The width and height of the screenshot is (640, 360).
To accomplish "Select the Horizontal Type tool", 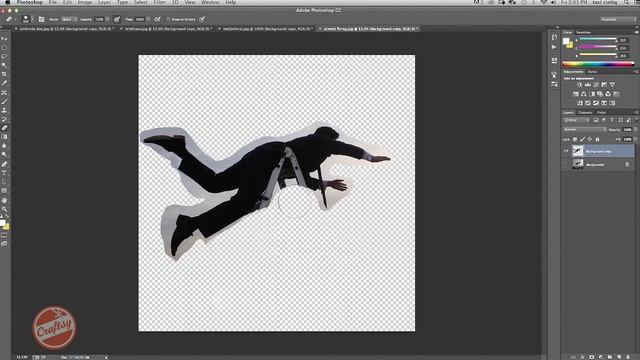I will [x=4, y=173].
